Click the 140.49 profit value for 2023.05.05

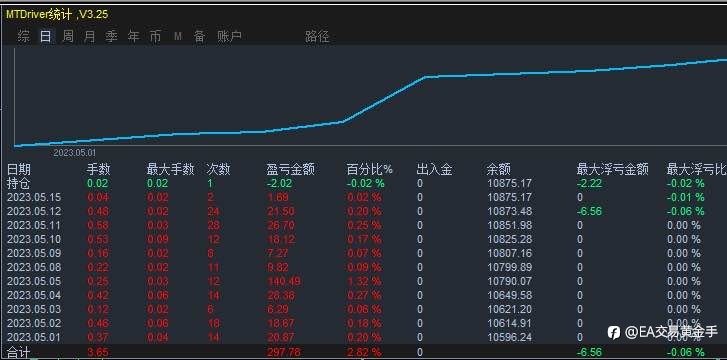tap(284, 281)
